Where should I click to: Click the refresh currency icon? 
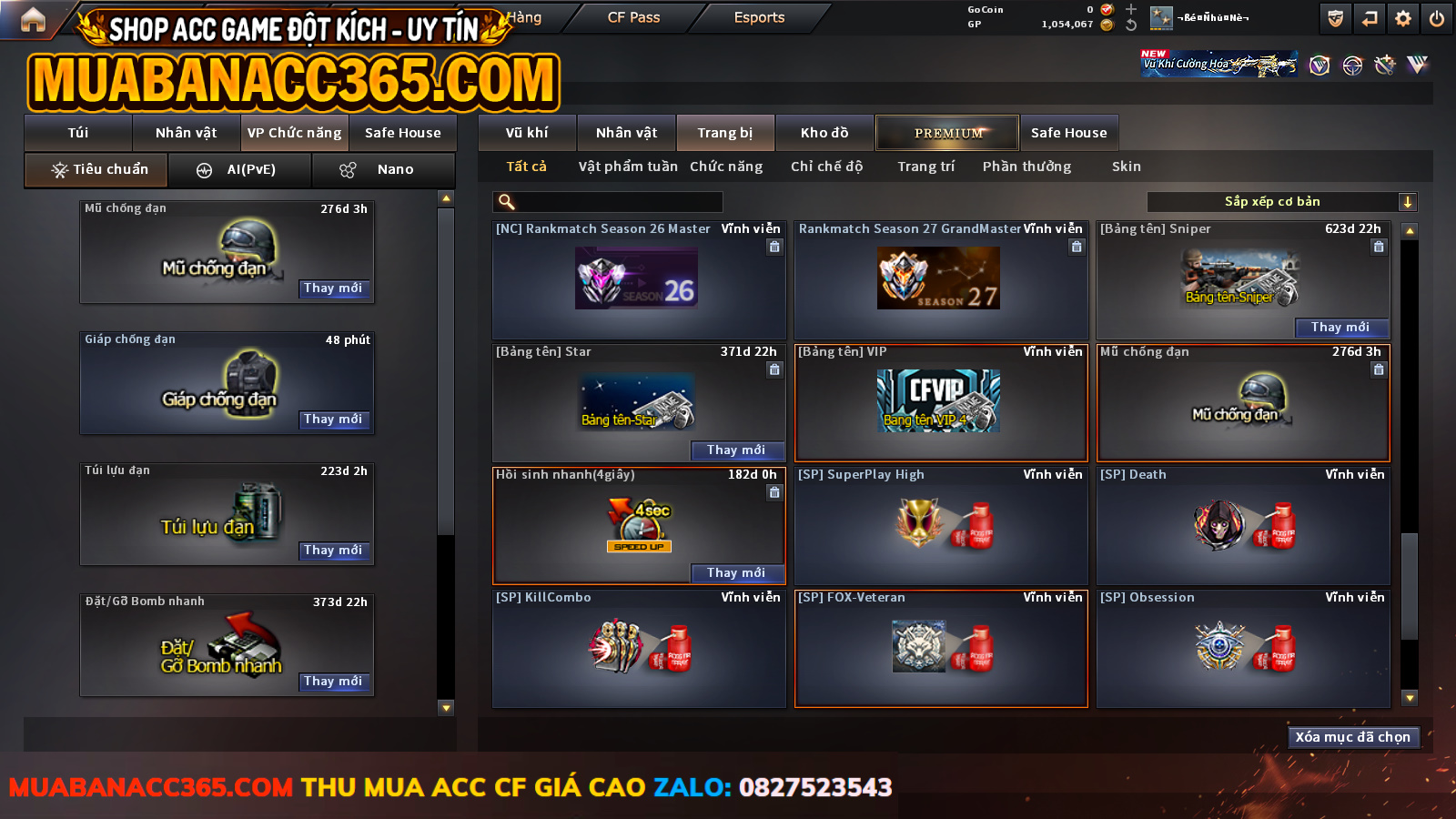tap(1131, 25)
